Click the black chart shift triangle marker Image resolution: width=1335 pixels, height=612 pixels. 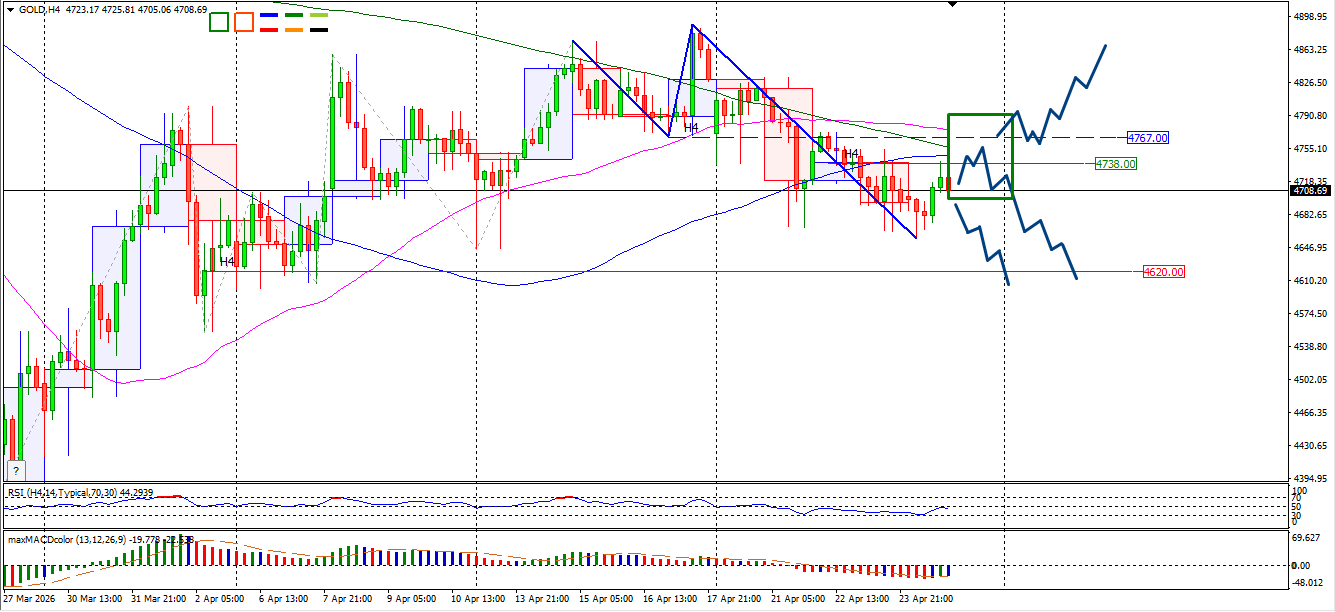(x=951, y=4)
